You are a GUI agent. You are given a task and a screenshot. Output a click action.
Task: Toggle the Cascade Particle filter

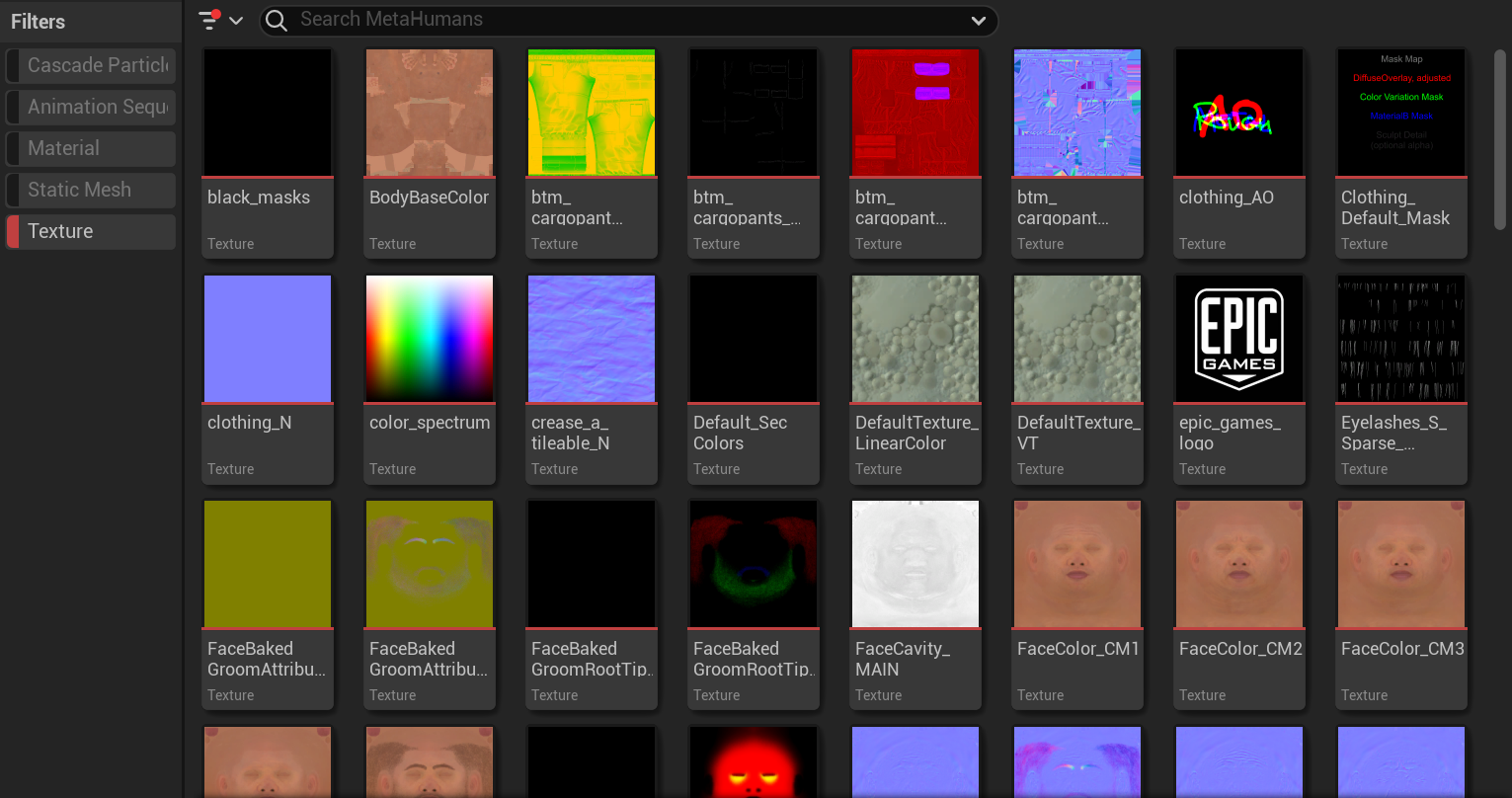[91, 66]
